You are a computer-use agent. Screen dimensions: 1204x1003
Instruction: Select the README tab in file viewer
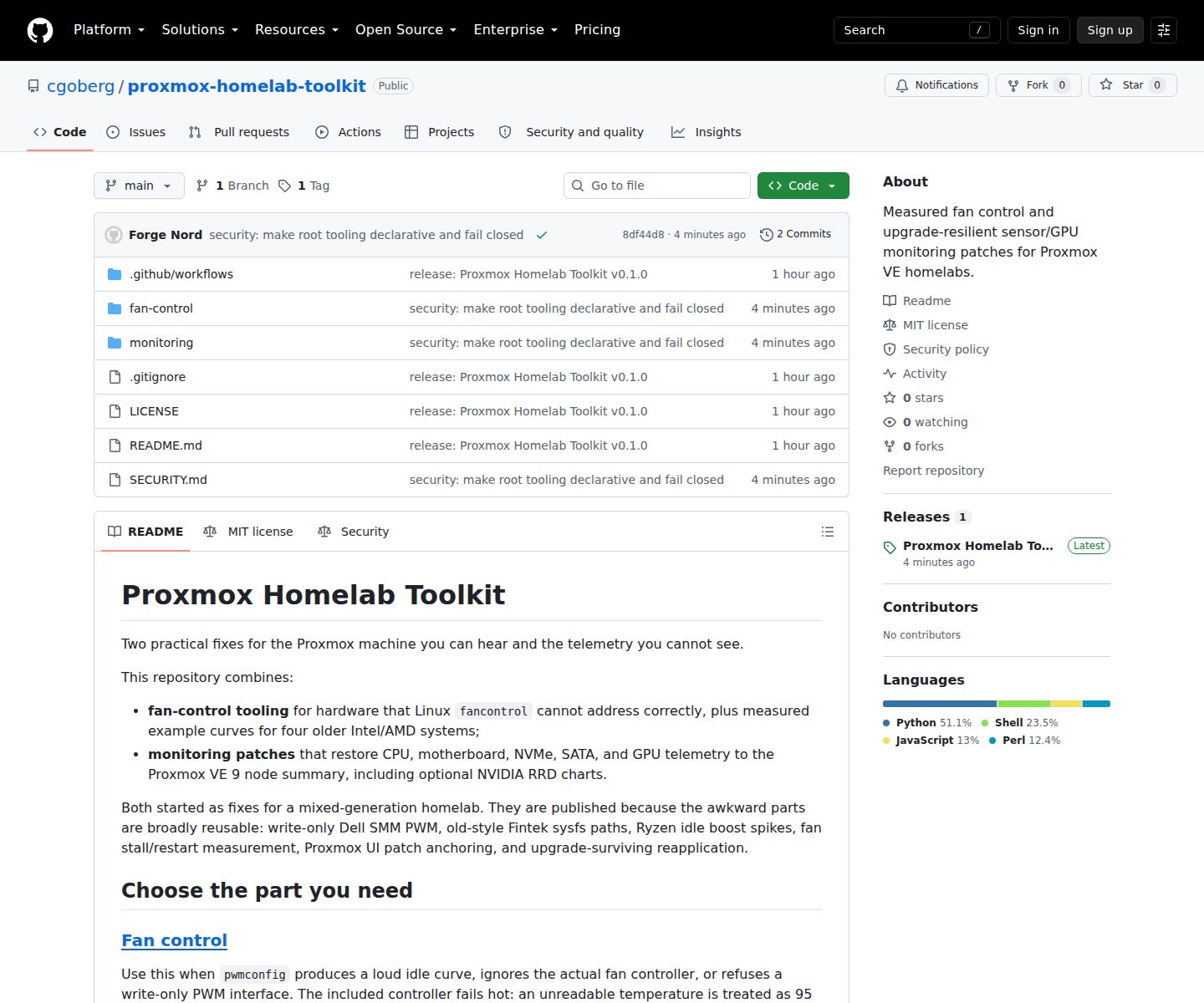(145, 532)
